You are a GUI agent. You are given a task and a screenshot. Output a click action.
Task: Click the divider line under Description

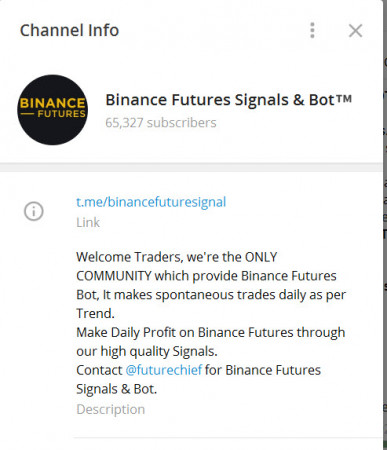pos(227,437)
